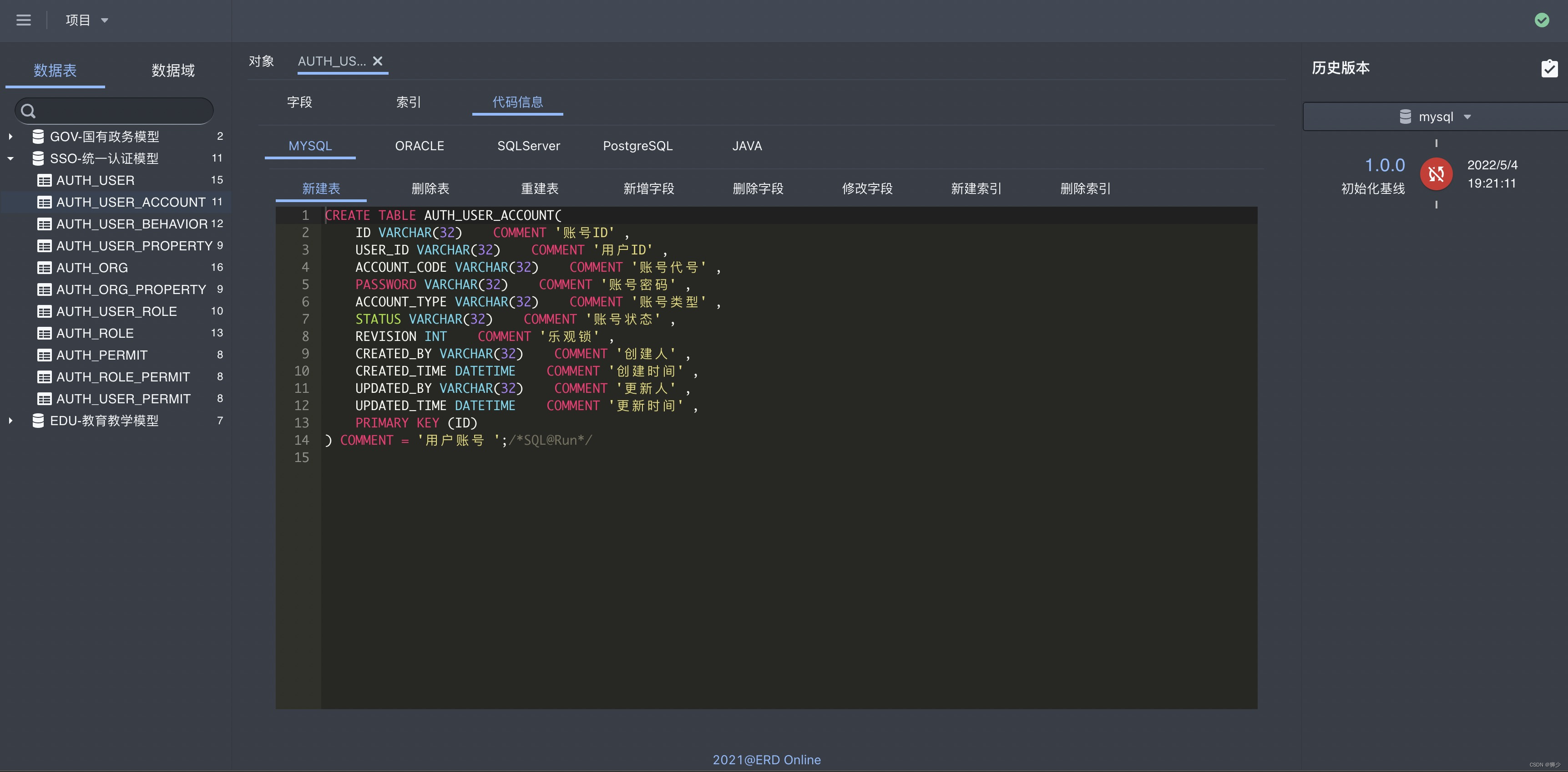Image resolution: width=1568 pixels, height=772 pixels.
Task: Expand the GOV-国有政务模型 tree node
Action: (x=10, y=137)
